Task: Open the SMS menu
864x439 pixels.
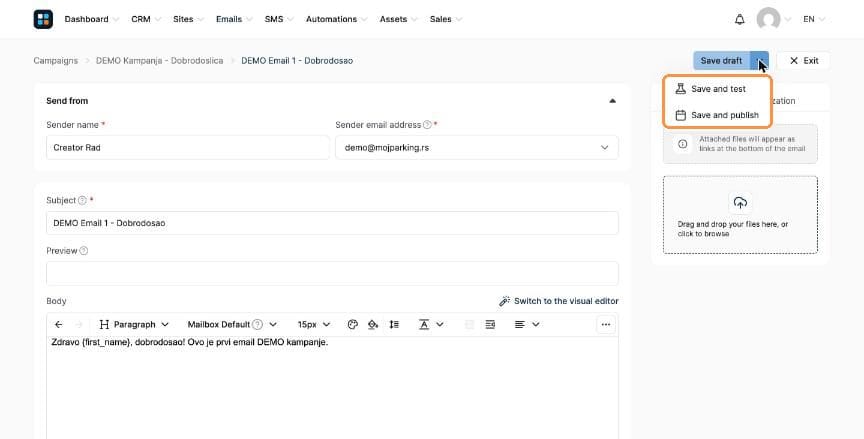Action: [279, 19]
